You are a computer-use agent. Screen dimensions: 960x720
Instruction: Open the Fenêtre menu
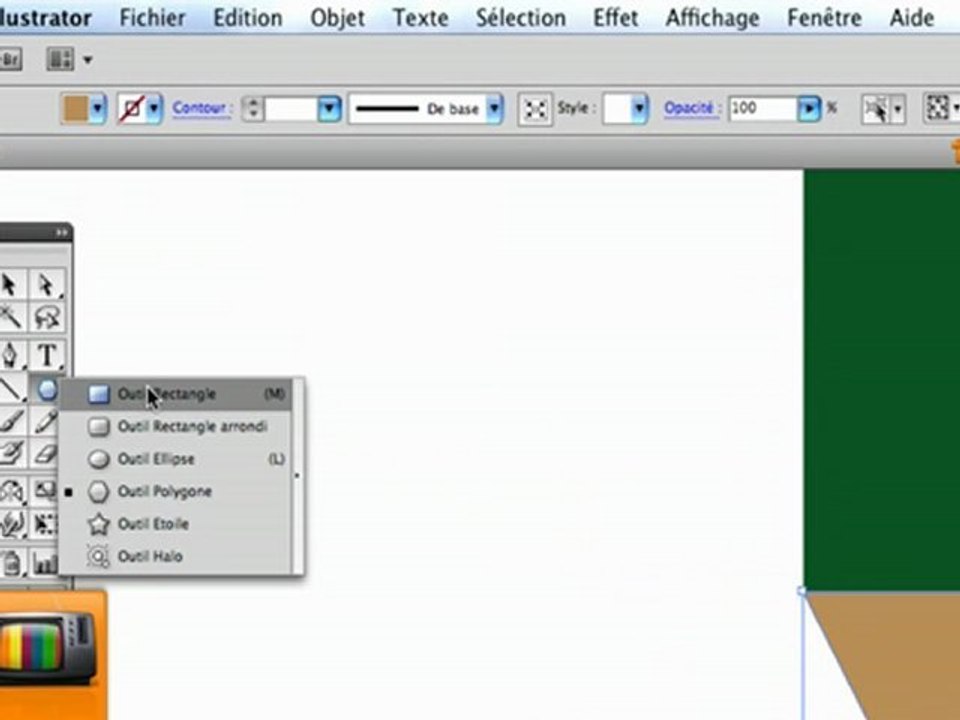pos(823,18)
